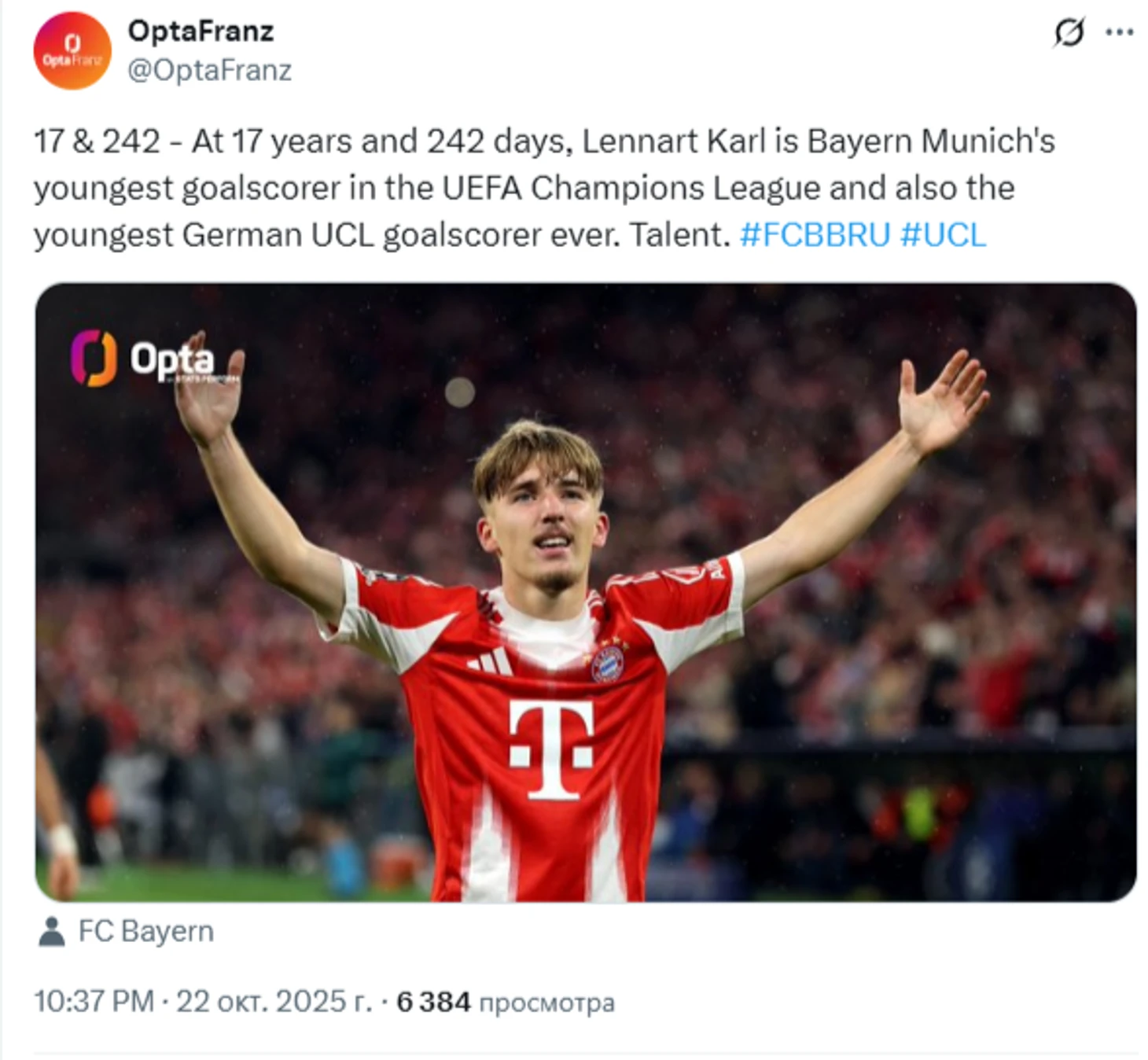Click the Bayern club crest on jersey

click(x=607, y=664)
